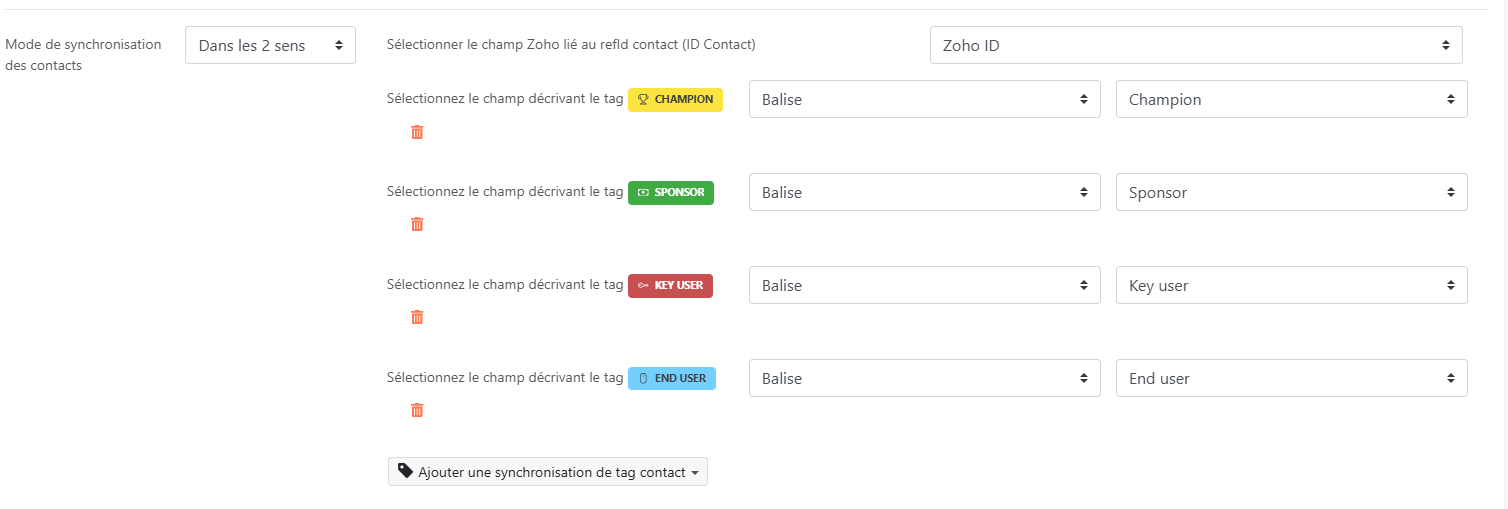This screenshot has height=509, width=1508.
Task: Click the red Key User tag badge
Action: 670,285
